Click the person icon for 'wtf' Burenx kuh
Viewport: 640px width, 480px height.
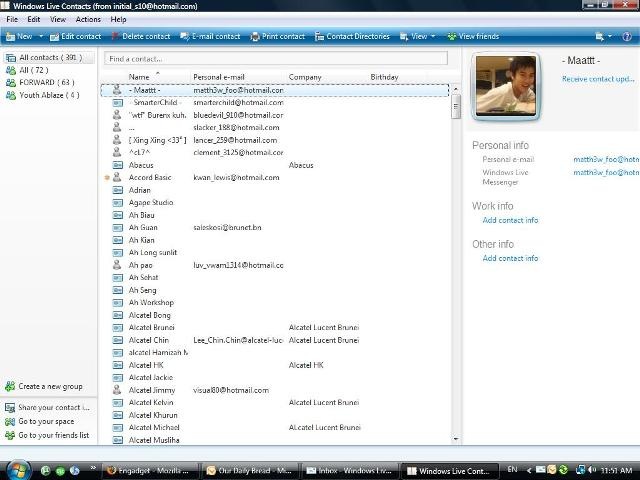click(117, 115)
